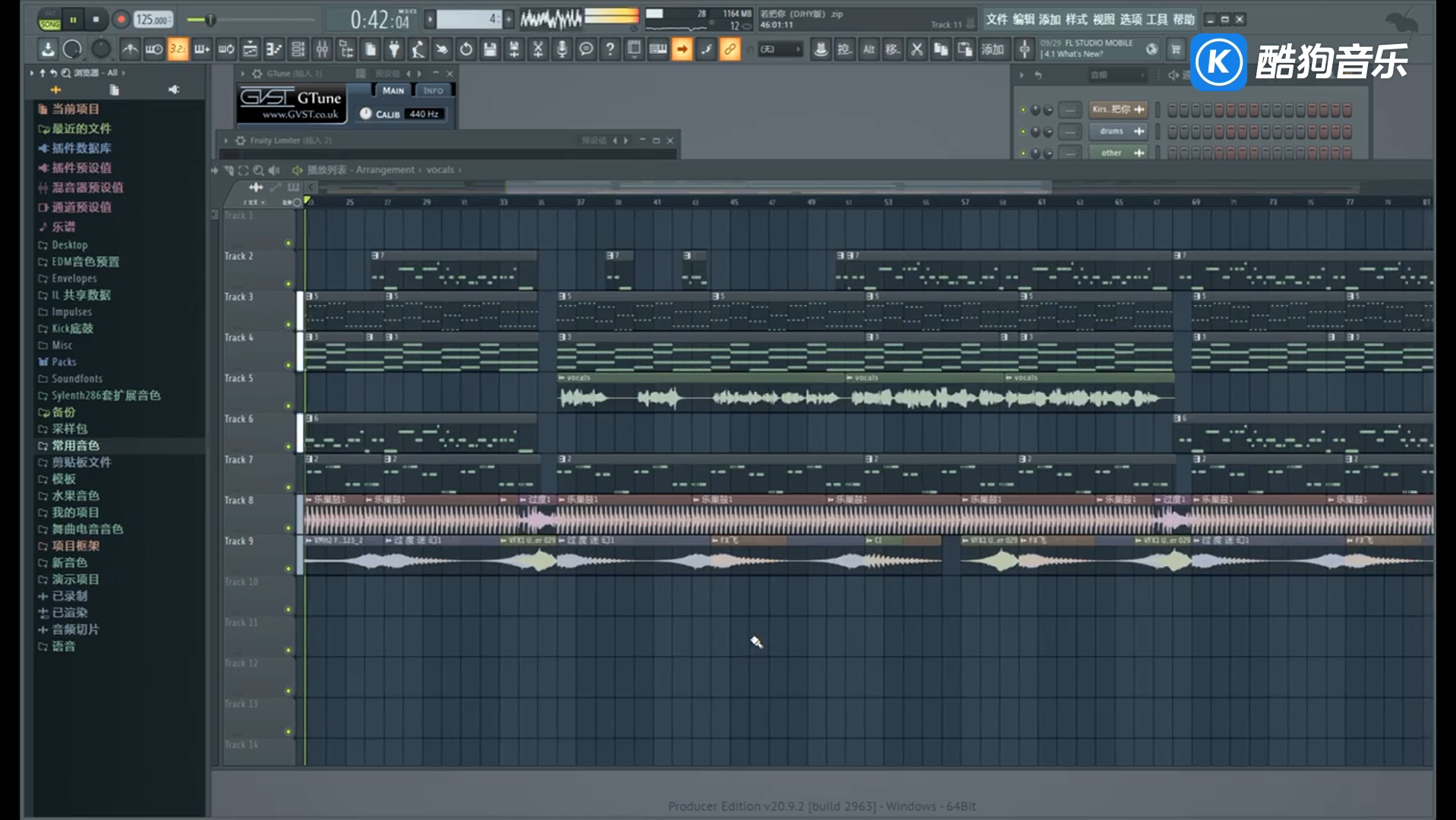Toggle song/pattern mode button

[50, 21]
